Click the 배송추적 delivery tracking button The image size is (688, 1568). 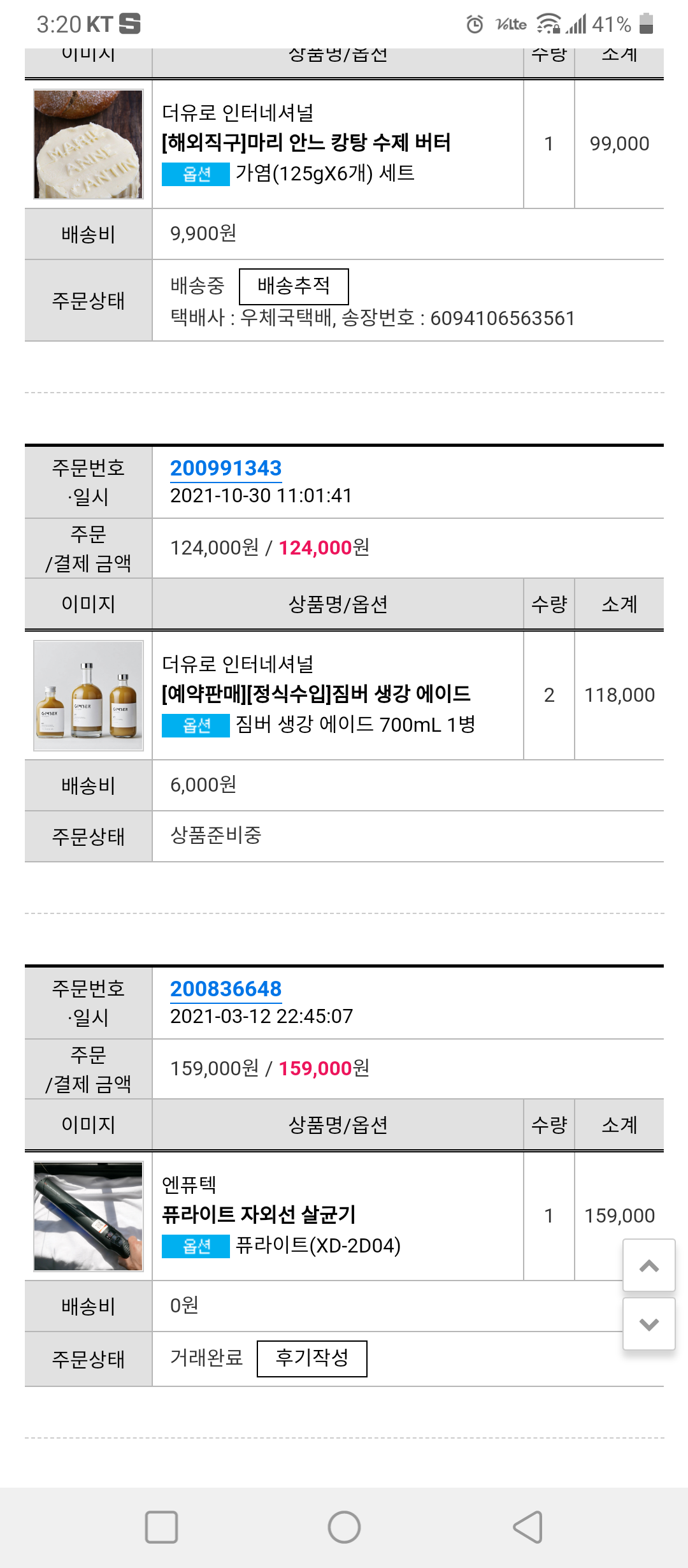[294, 286]
